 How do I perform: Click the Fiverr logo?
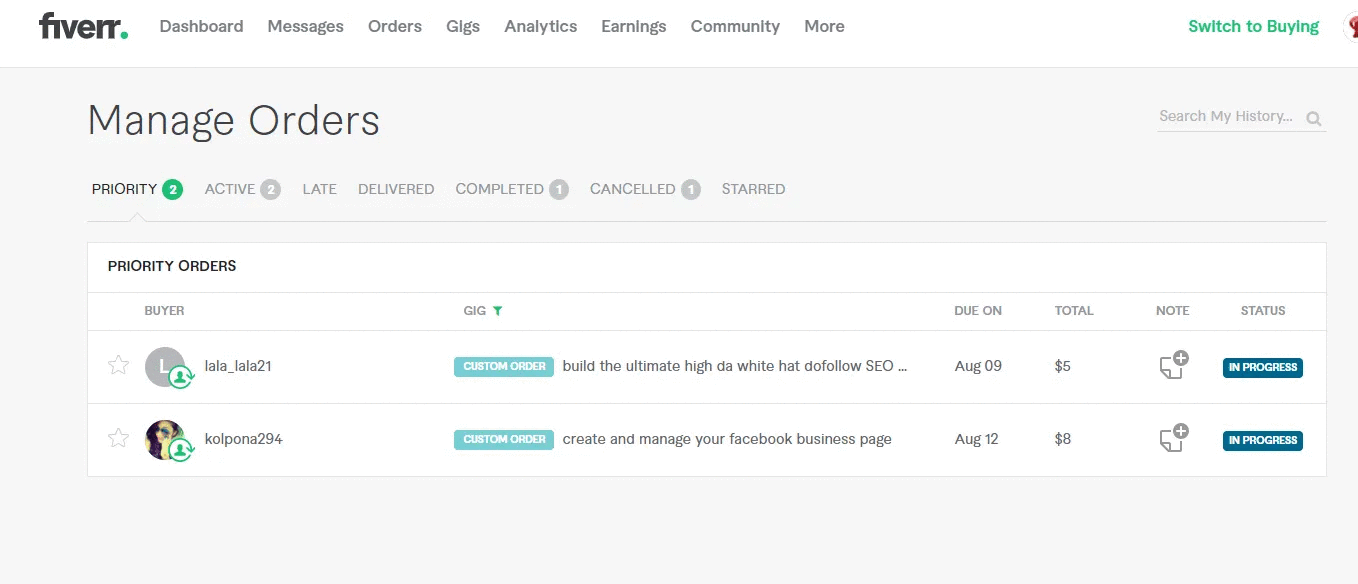83,27
